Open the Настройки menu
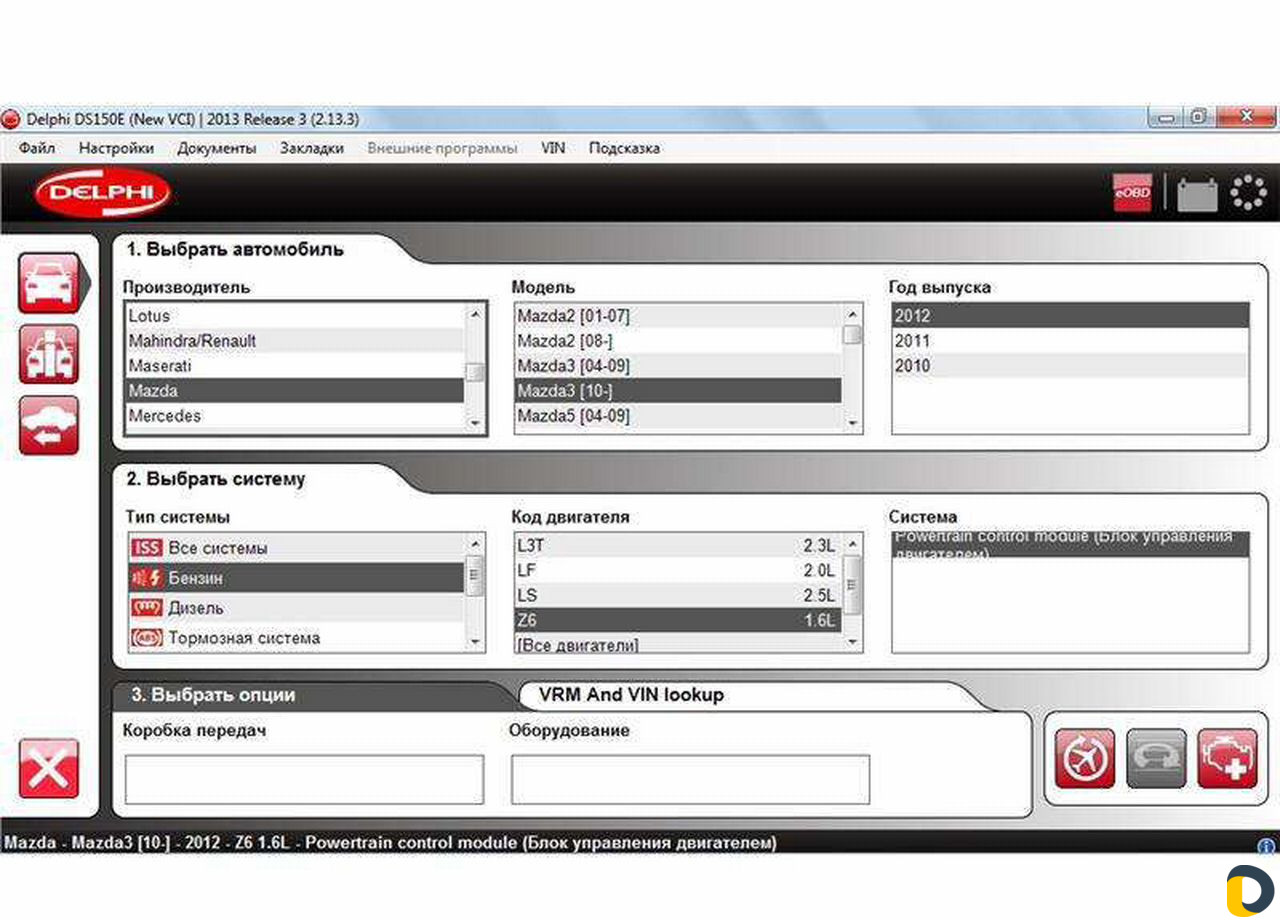Viewport: 1280px width, 920px height. coord(116,148)
